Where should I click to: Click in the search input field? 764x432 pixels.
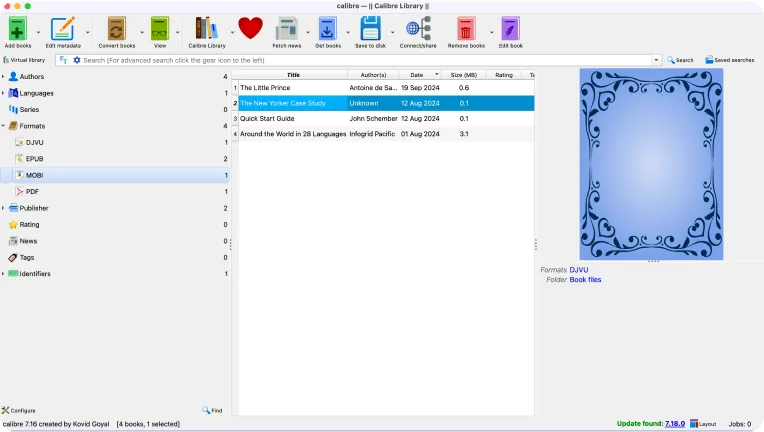point(365,60)
